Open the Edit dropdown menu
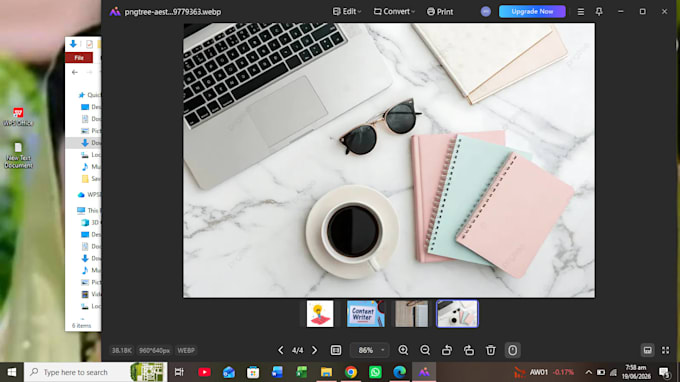The width and height of the screenshot is (680, 382). (347, 12)
